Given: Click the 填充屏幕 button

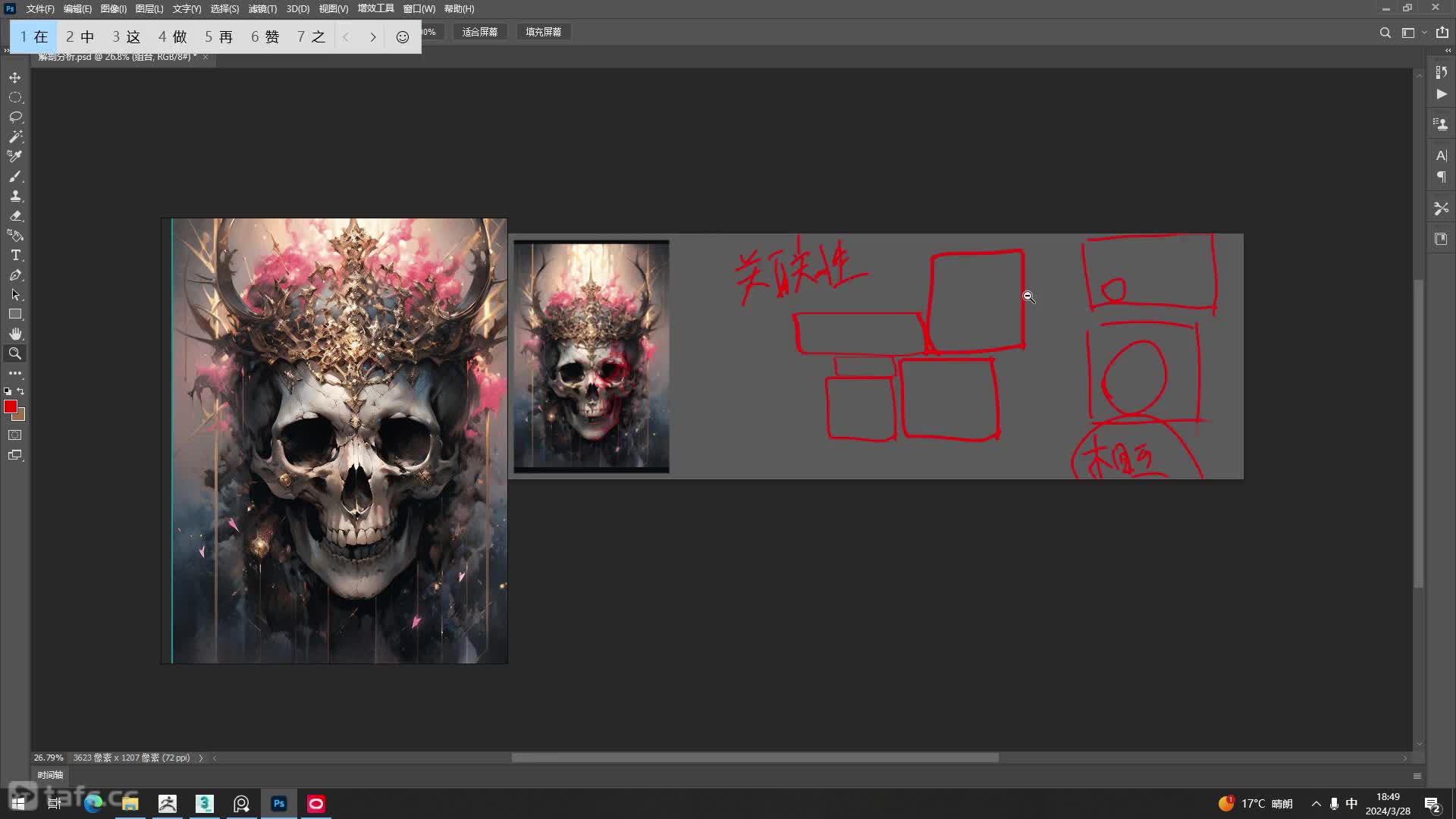Looking at the screenshot, I should point(544,32).
